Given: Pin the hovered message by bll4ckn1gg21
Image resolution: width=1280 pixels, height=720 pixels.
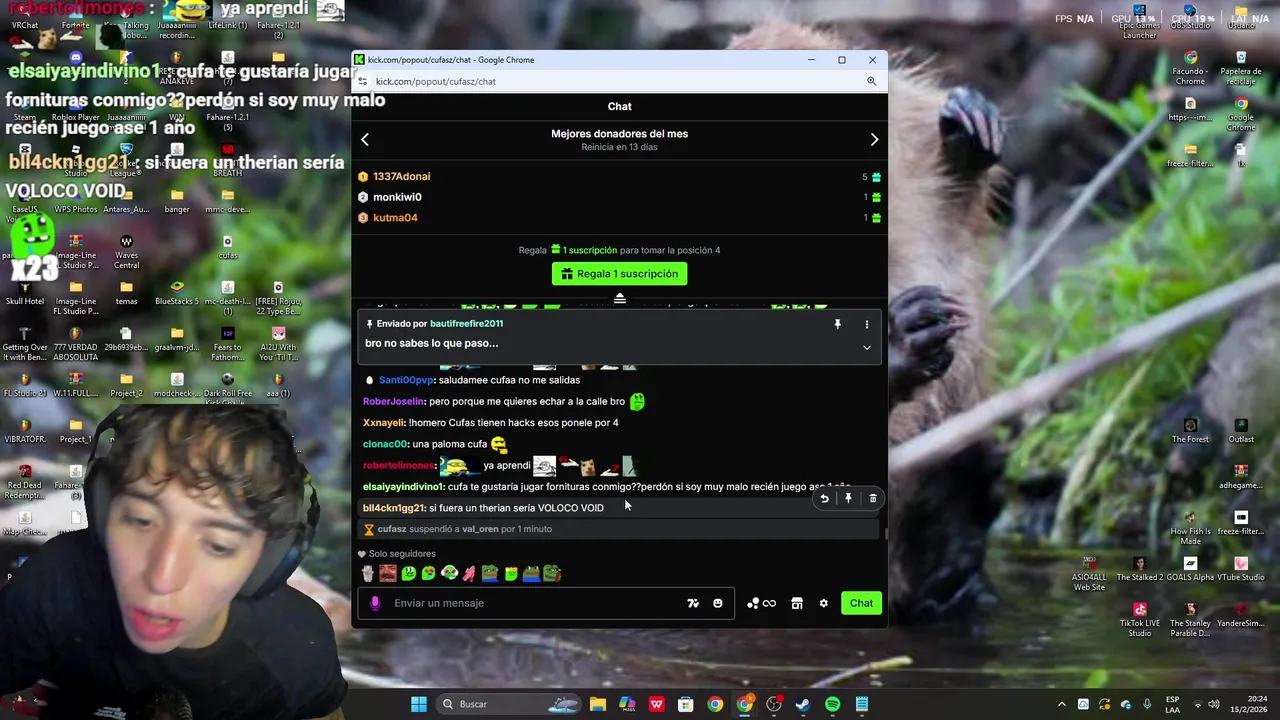Looking at the screenshot, I should point(848,498).
